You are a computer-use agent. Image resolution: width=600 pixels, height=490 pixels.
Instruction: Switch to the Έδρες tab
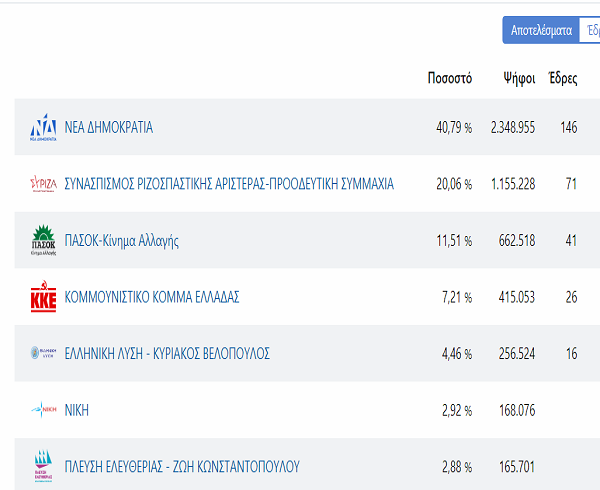(x=591, y=30)
